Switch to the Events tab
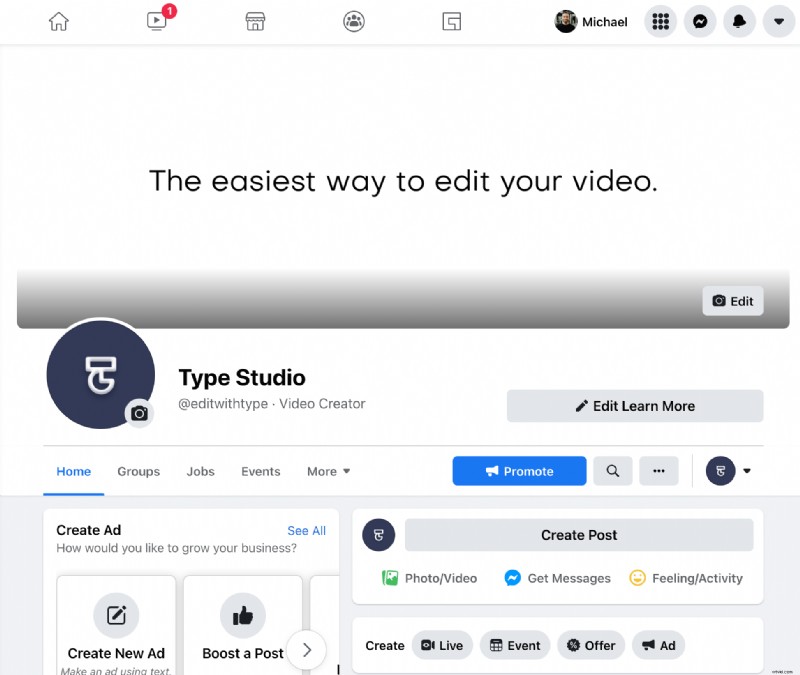Image resolution: width=800 pixels, height=675 pixels. [260, 471]
